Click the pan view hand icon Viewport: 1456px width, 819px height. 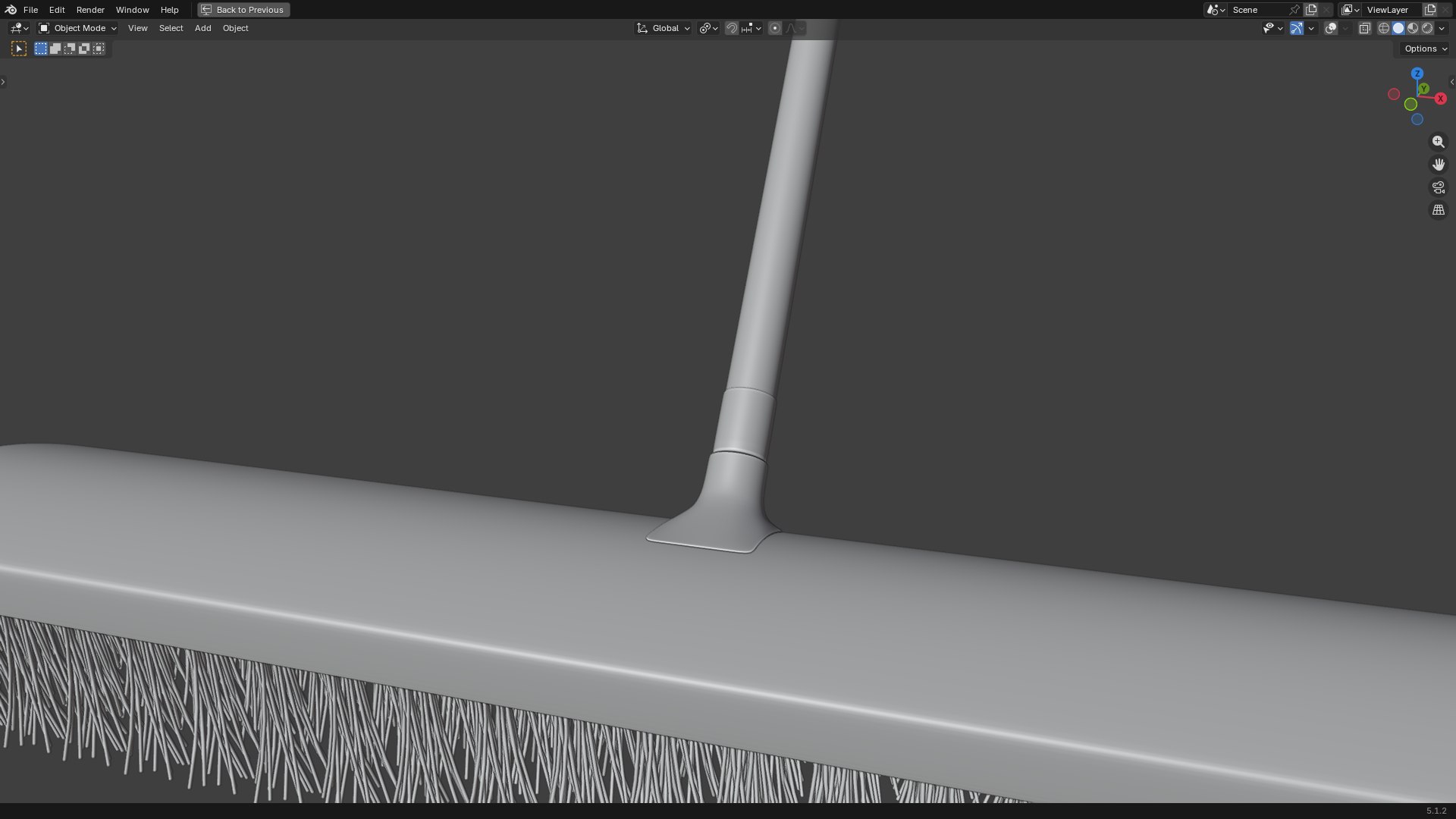[x=1439, y=165]
